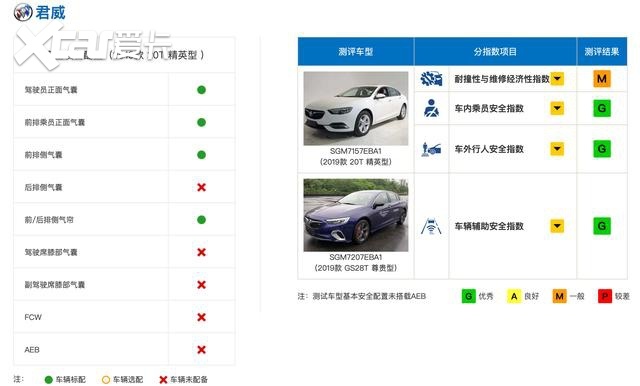Click the 君威 model title text
This screenshot has height=386, width=640.
[50, 12]
